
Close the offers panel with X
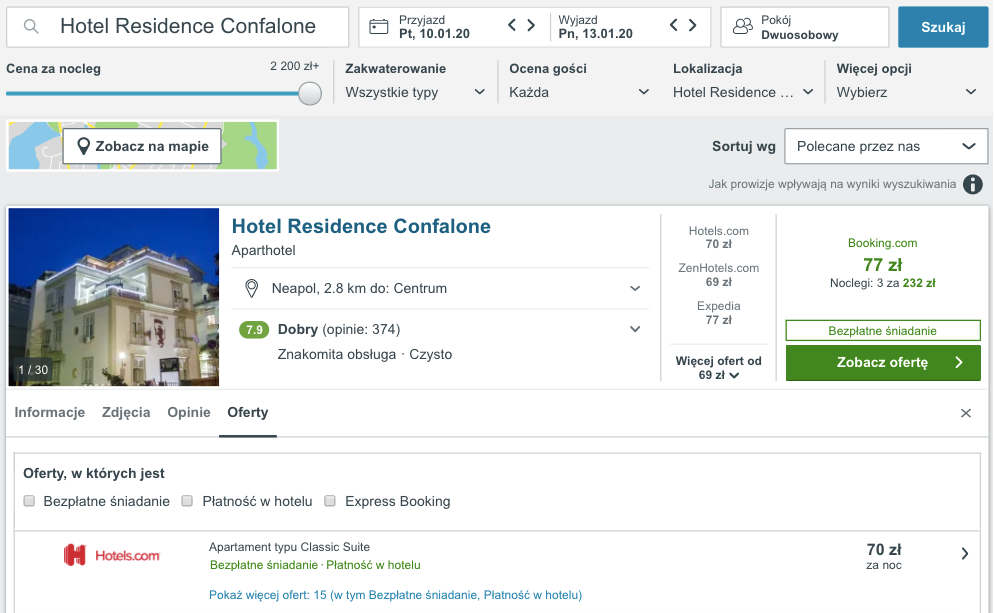click(965, 413)
